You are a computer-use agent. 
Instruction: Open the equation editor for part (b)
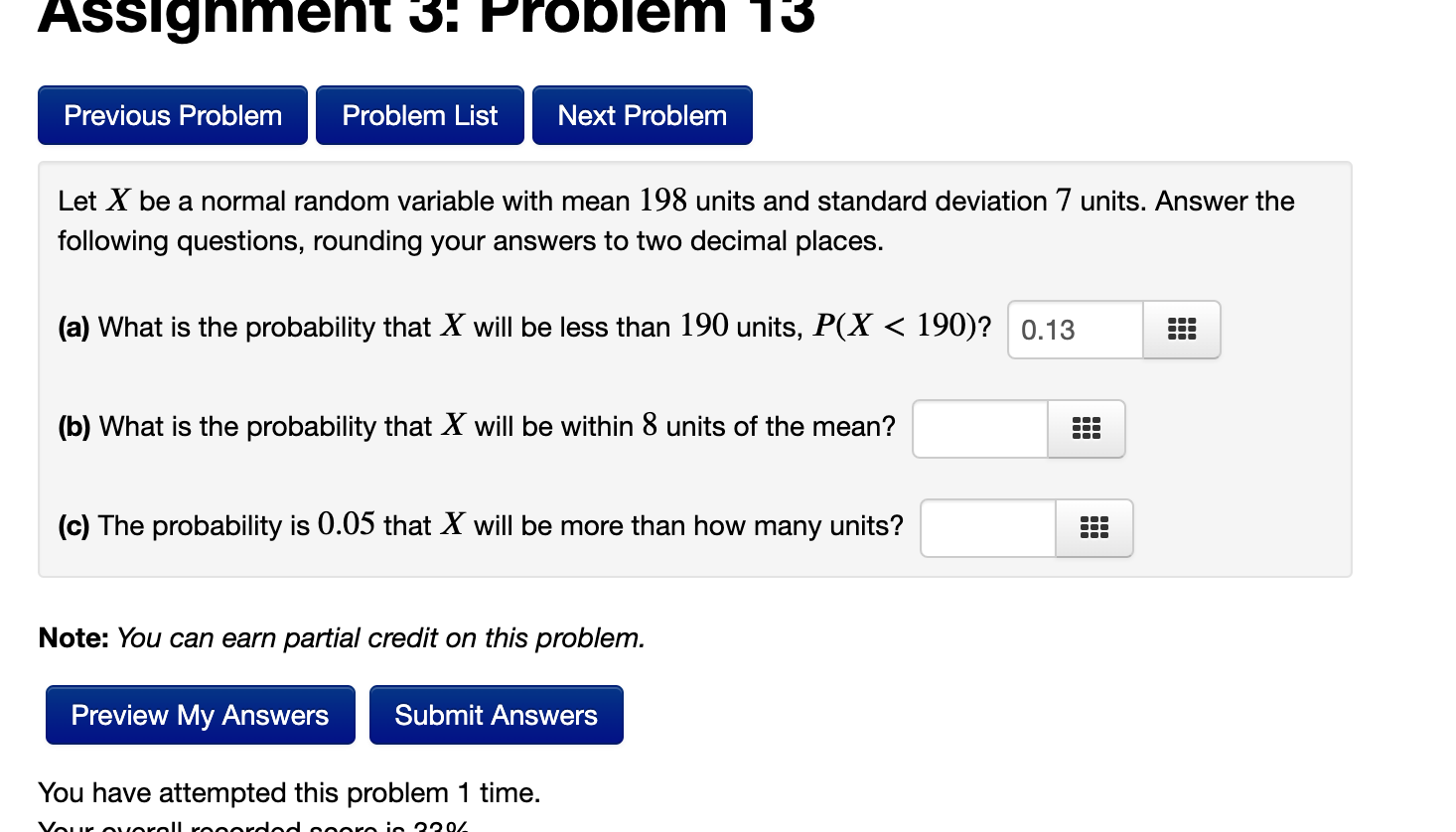click(x=1086, y=429)
